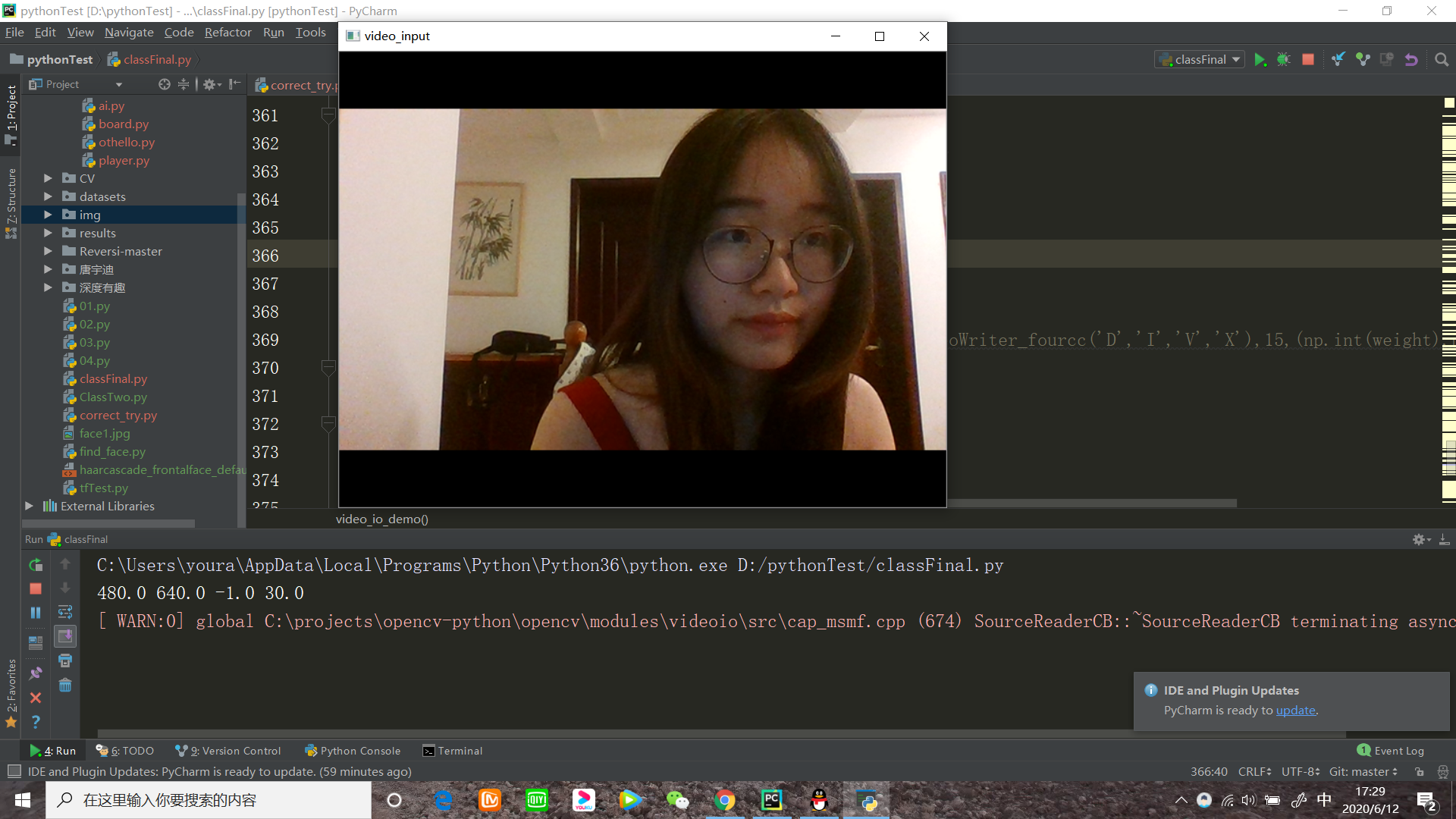Click the editor horizontal scrollbar
Viewport: 1456px width, 819px height.
[x=1092, y=504]
